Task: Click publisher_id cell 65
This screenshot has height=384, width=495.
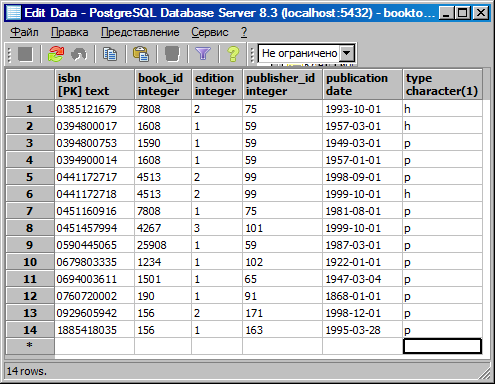Action: 283,279
